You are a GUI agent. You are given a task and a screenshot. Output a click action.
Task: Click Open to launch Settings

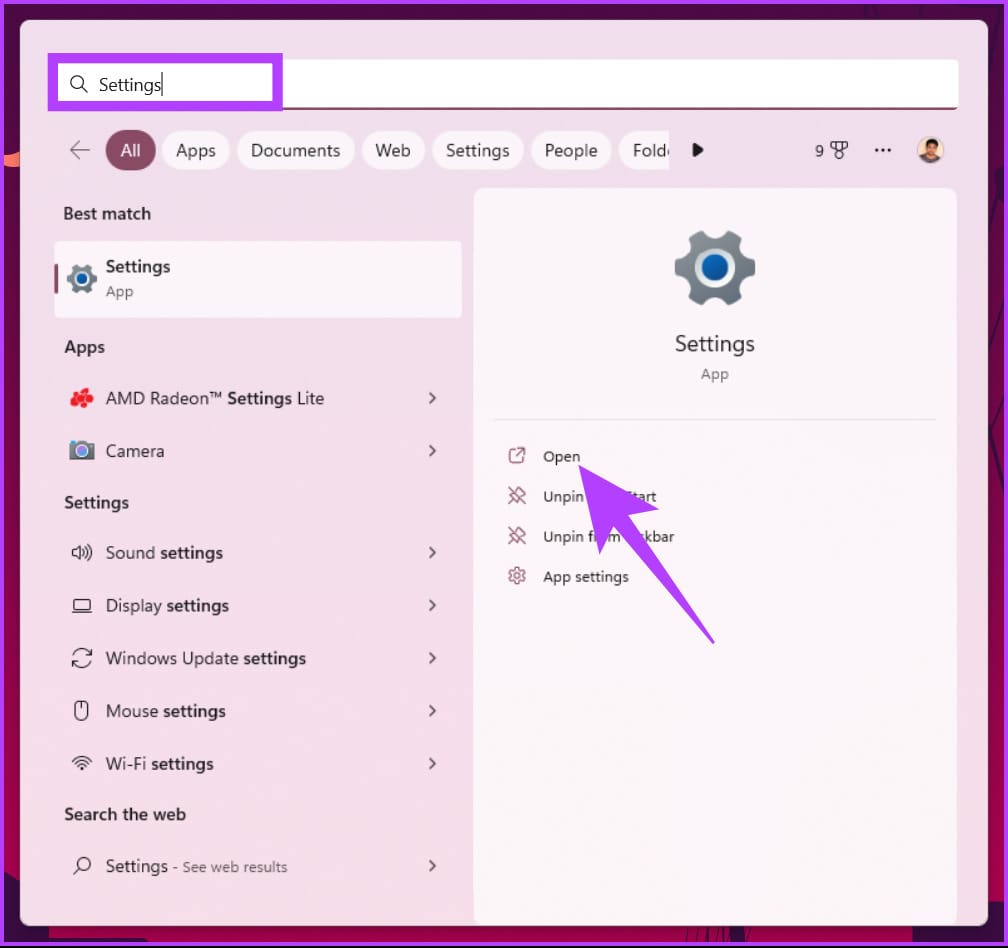click(561, 456)
